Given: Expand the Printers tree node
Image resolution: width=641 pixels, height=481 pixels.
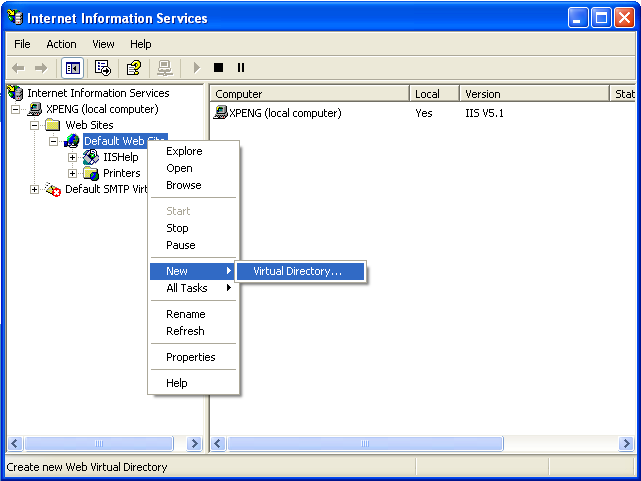Looking at the screenshot, I should click(72, 173).
